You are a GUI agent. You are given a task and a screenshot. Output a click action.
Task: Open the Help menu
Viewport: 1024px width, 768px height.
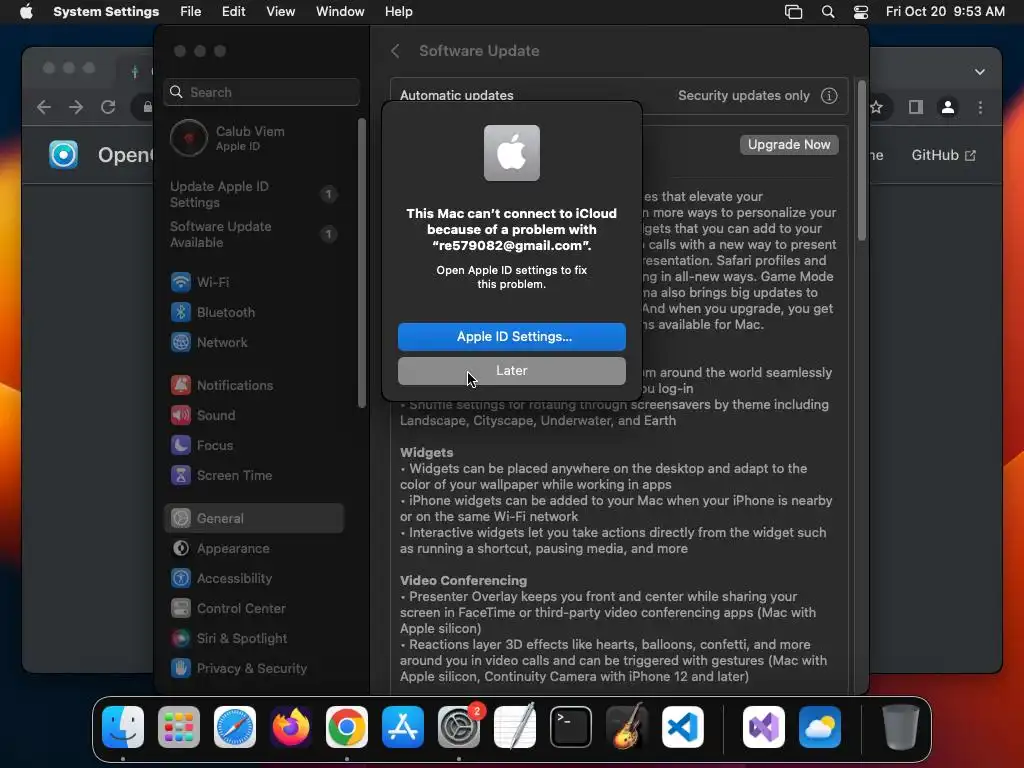[x=398, y=12]
